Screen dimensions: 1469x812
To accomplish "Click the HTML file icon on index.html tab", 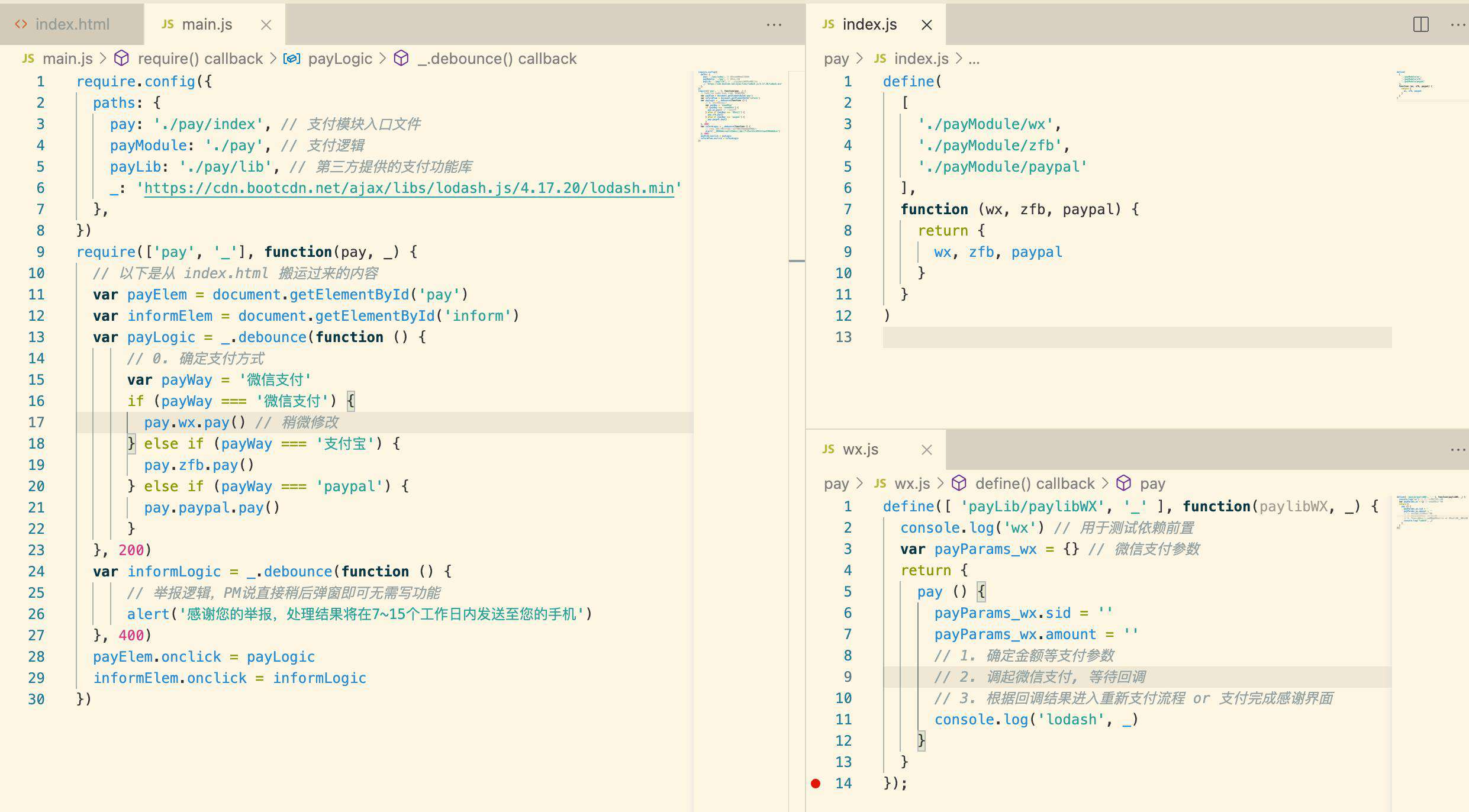I will pyautogui.click(x=21, y=24).
